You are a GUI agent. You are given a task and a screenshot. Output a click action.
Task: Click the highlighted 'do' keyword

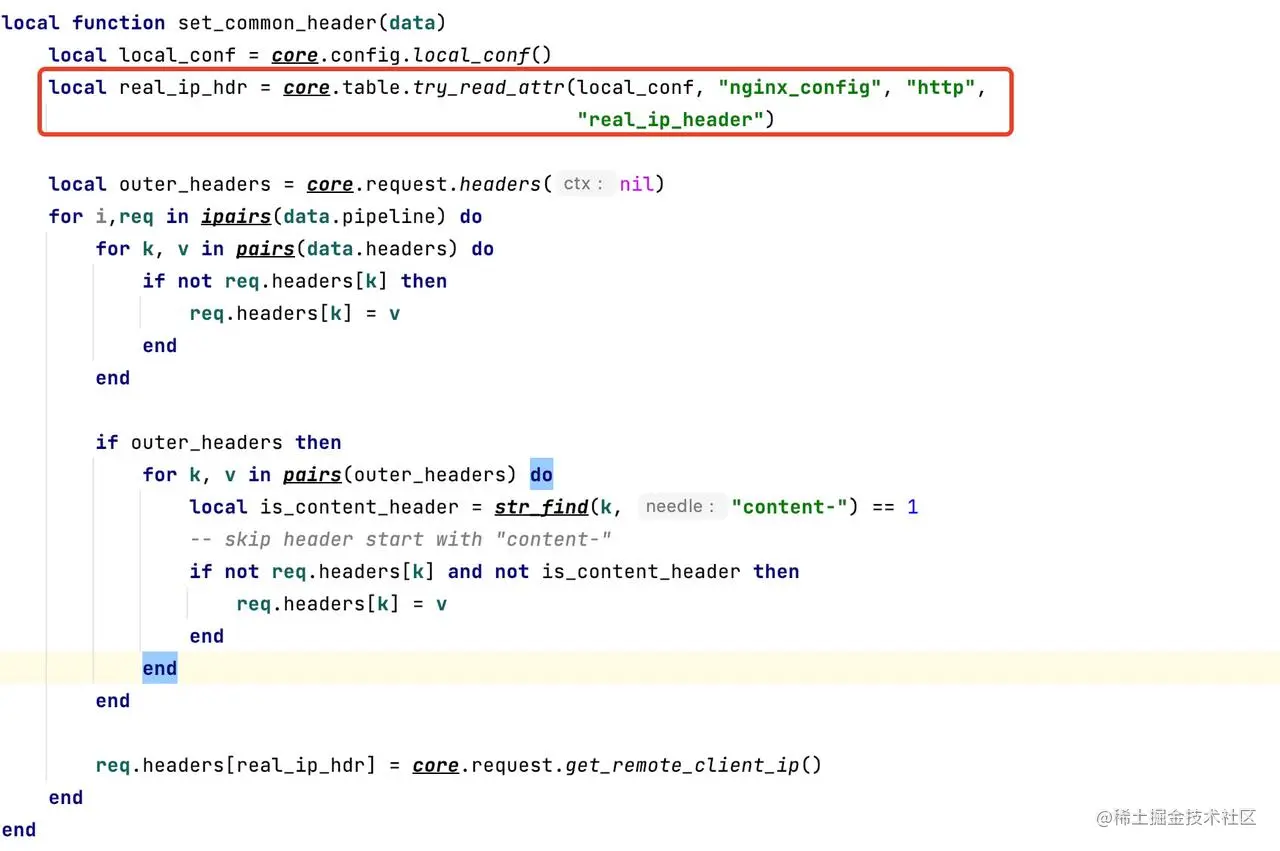click(541, 474)
